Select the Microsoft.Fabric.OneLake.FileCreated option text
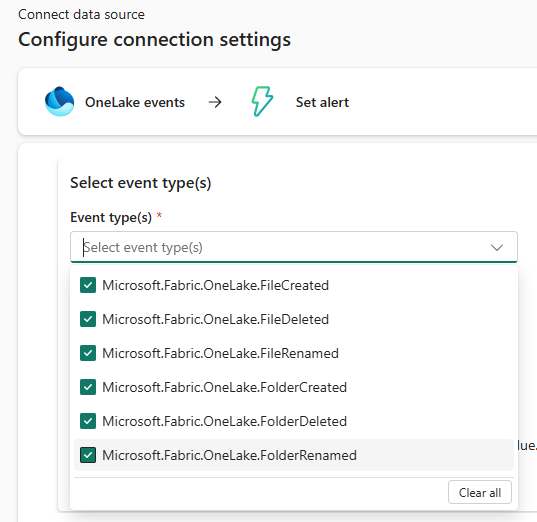 (215, 285)
